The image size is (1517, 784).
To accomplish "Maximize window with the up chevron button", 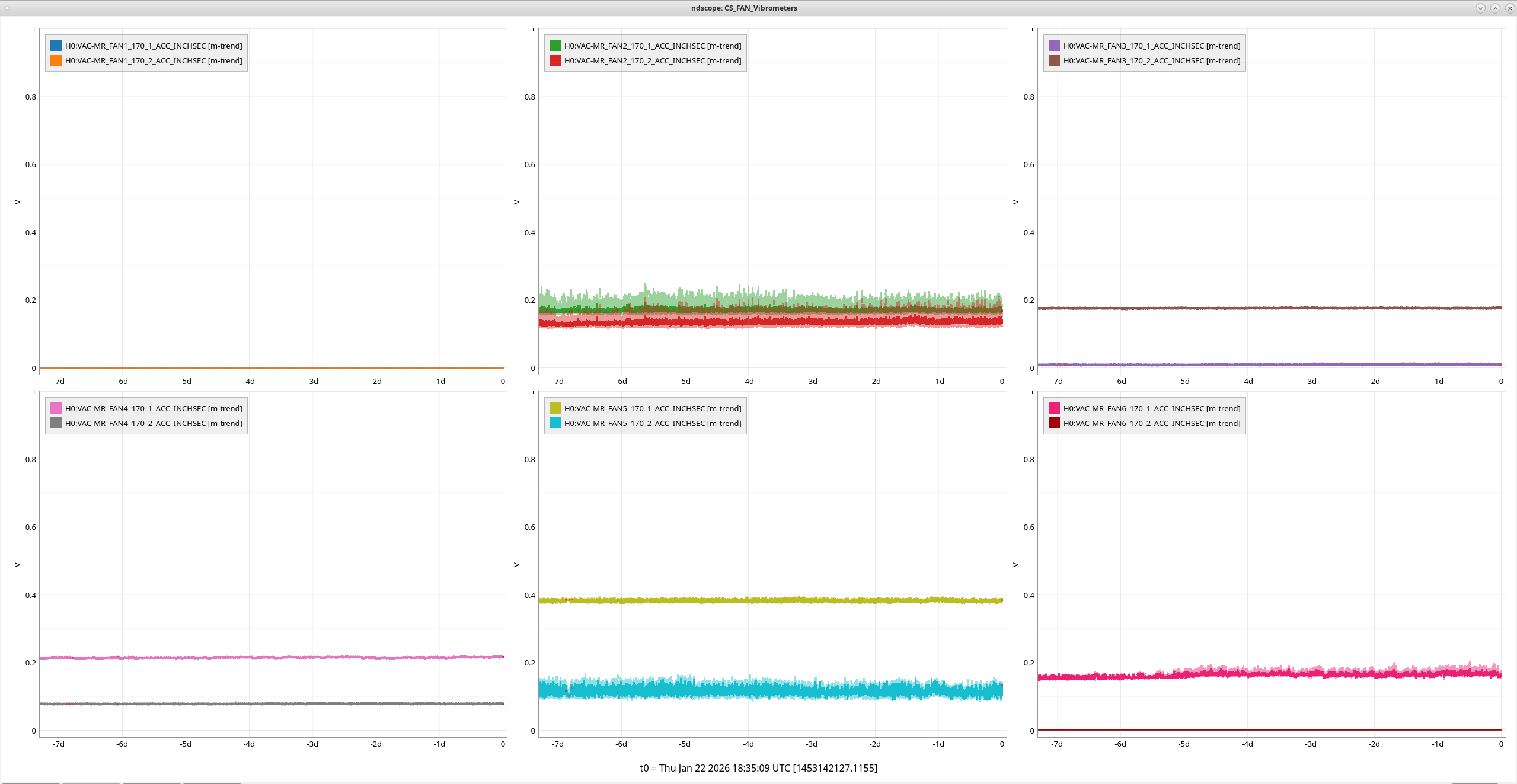I will pos(1495,8).
